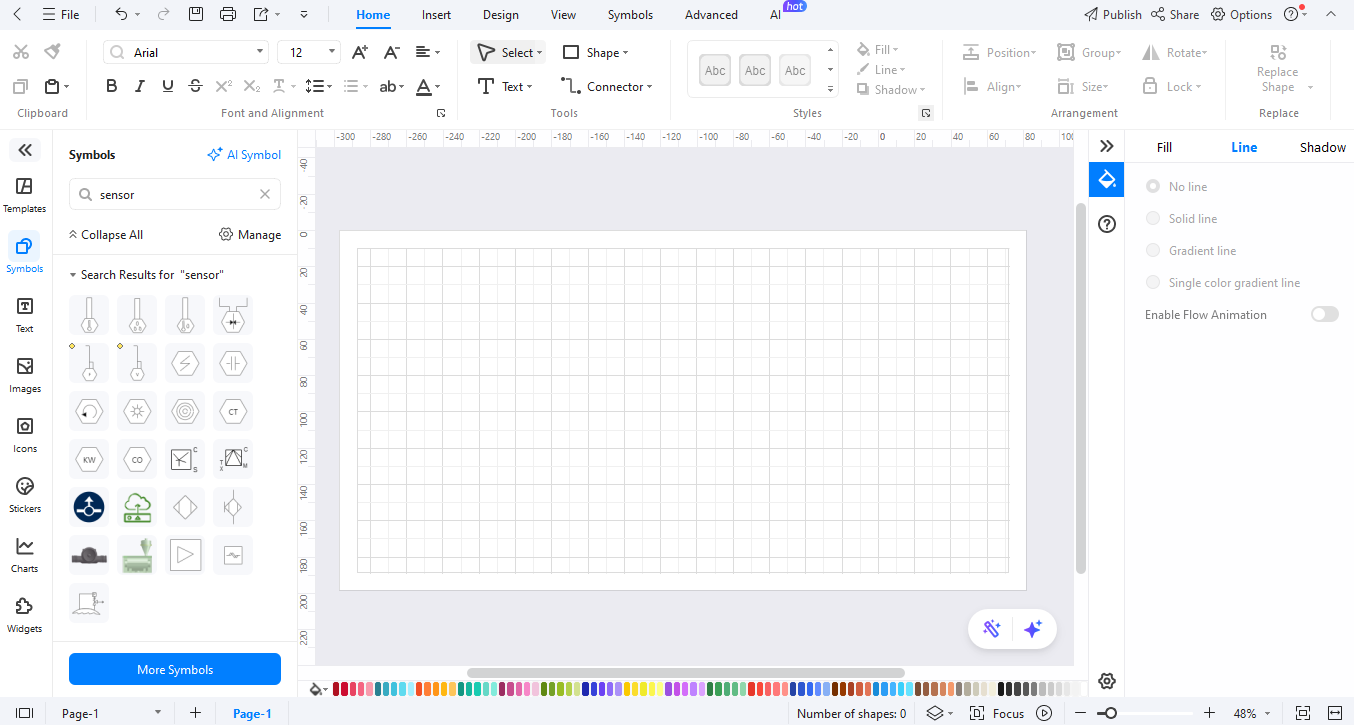Switch to the Design ribbon tab

point(500,15)
